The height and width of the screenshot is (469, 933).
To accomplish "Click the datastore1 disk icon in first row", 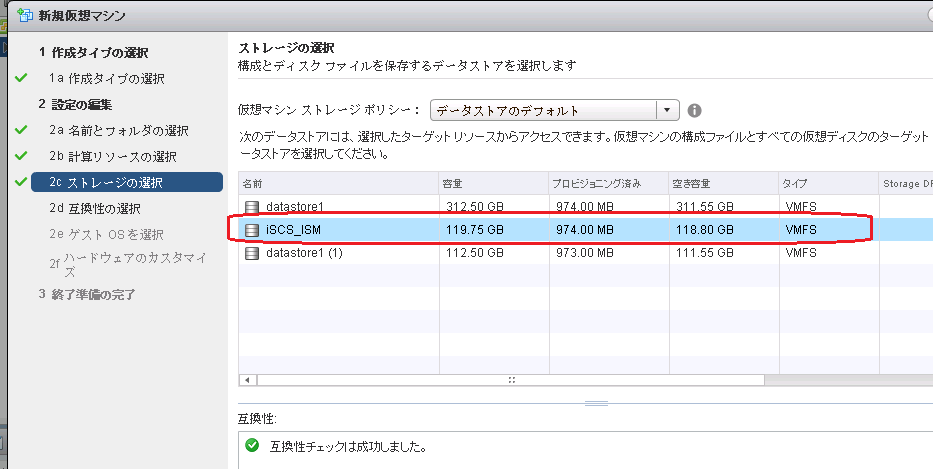I will (252, 207).
